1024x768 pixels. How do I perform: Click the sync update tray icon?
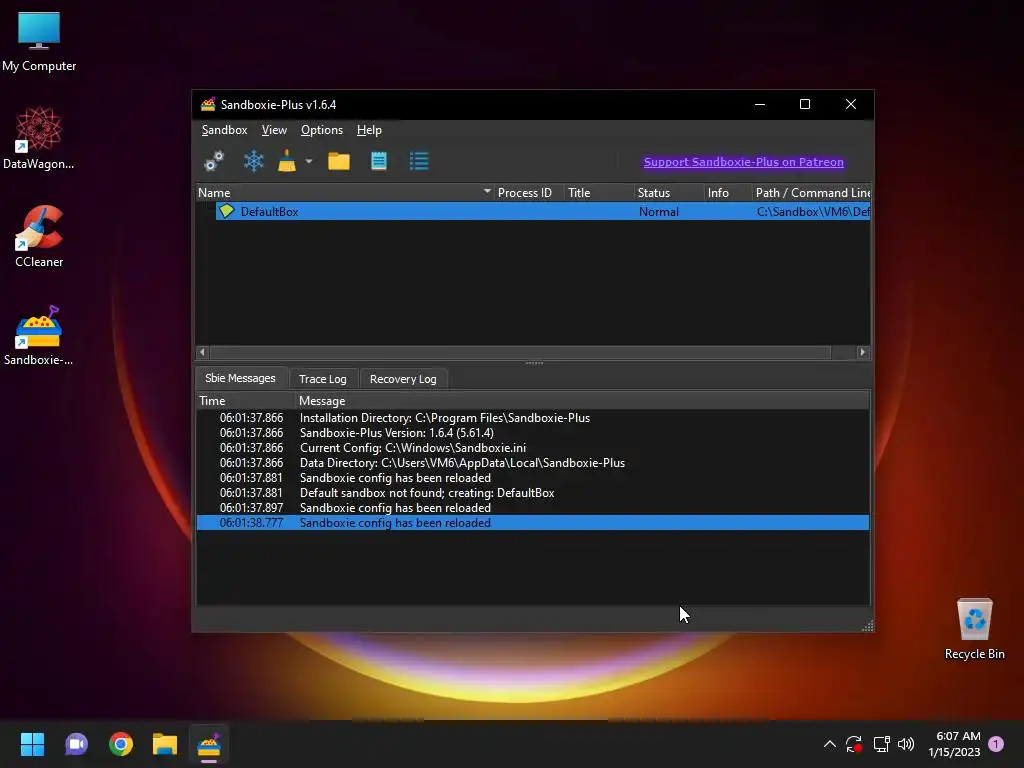(x=854, y=744)
